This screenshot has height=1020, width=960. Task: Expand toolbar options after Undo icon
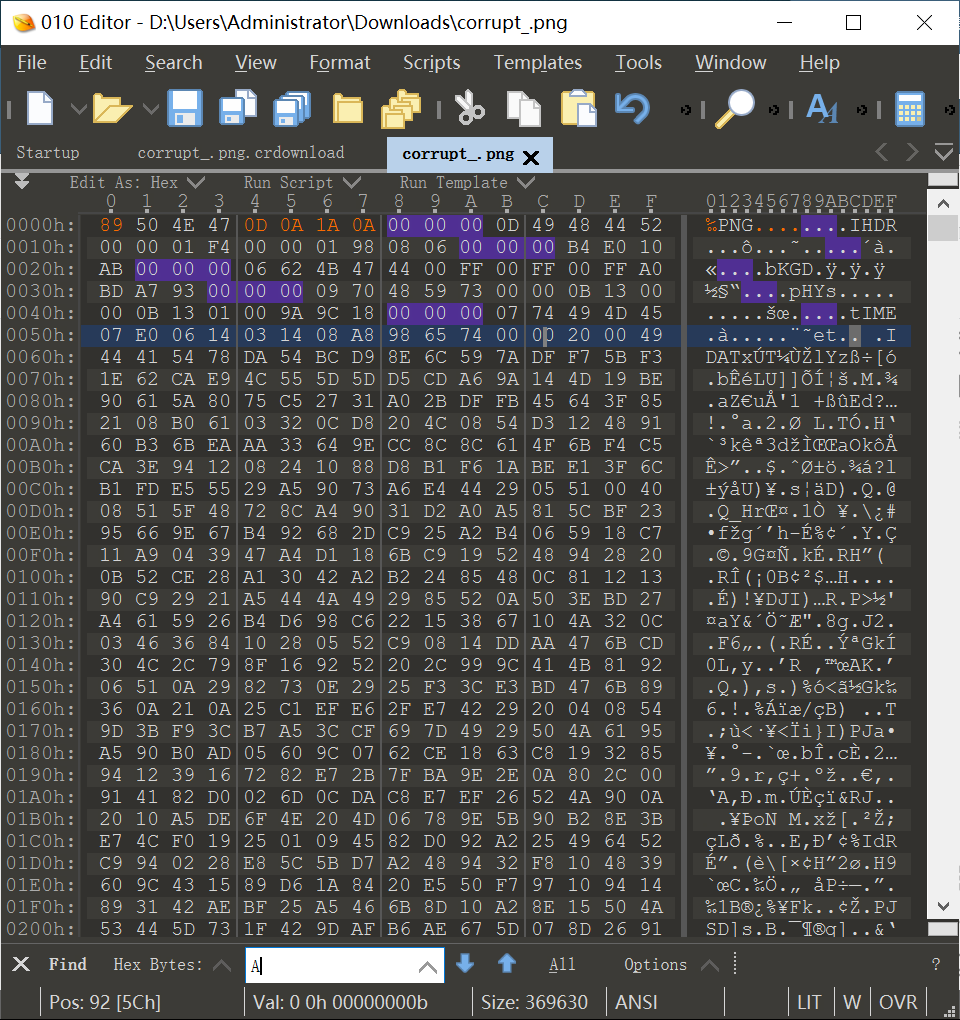click(x=686, y=110)
